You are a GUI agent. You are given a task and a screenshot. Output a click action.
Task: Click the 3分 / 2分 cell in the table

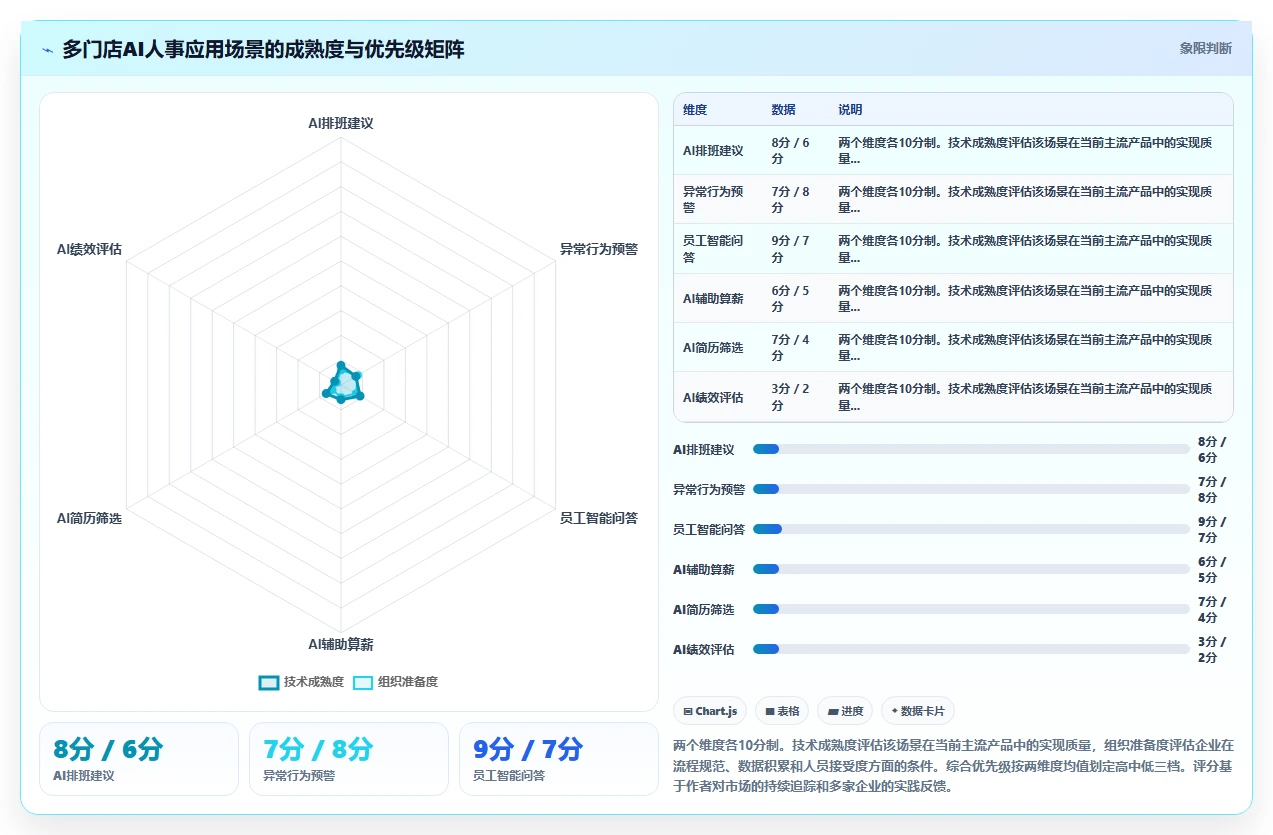[x=795, y=398]
